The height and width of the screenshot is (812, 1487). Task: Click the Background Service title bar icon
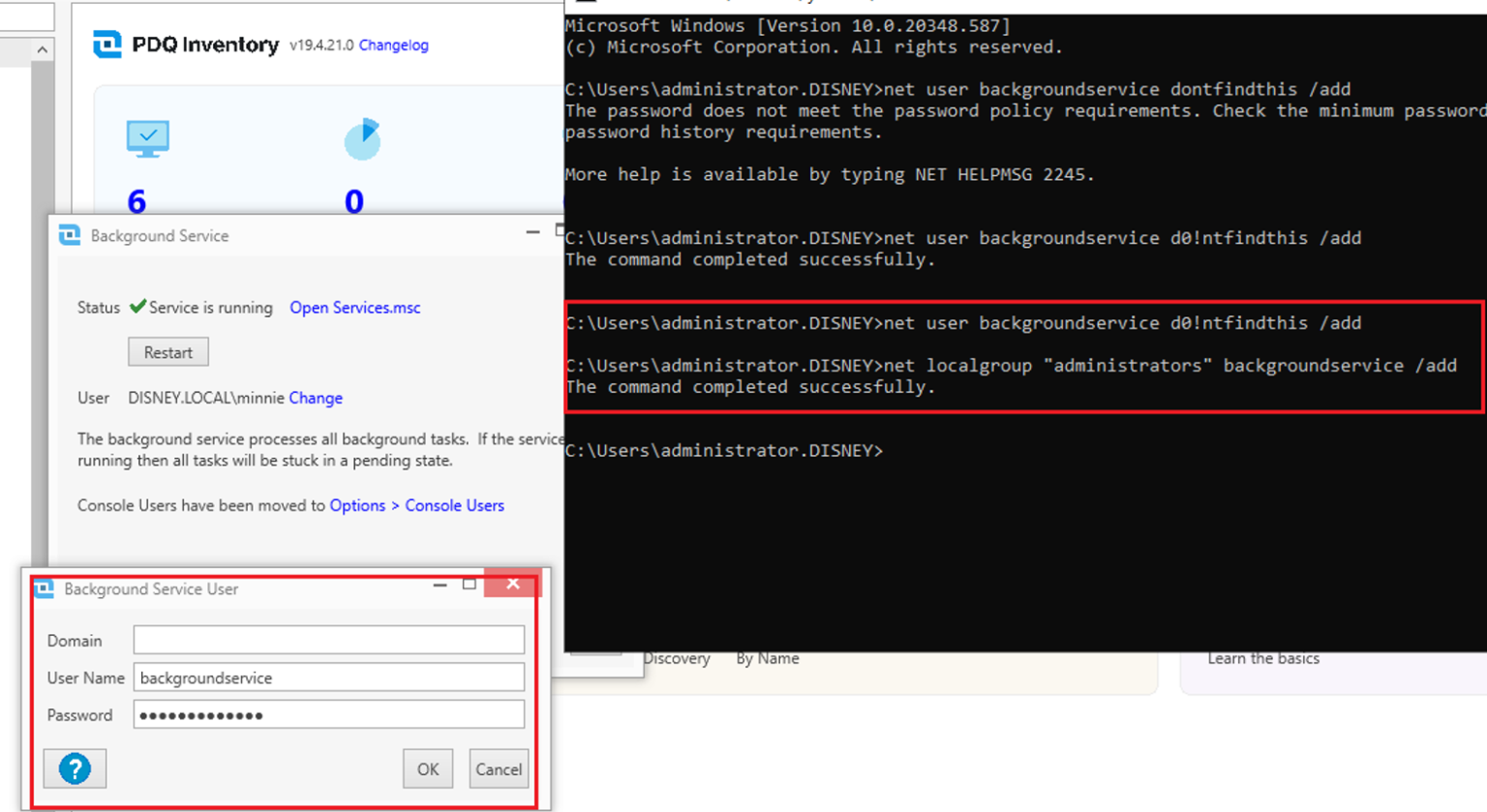point(68,235)
